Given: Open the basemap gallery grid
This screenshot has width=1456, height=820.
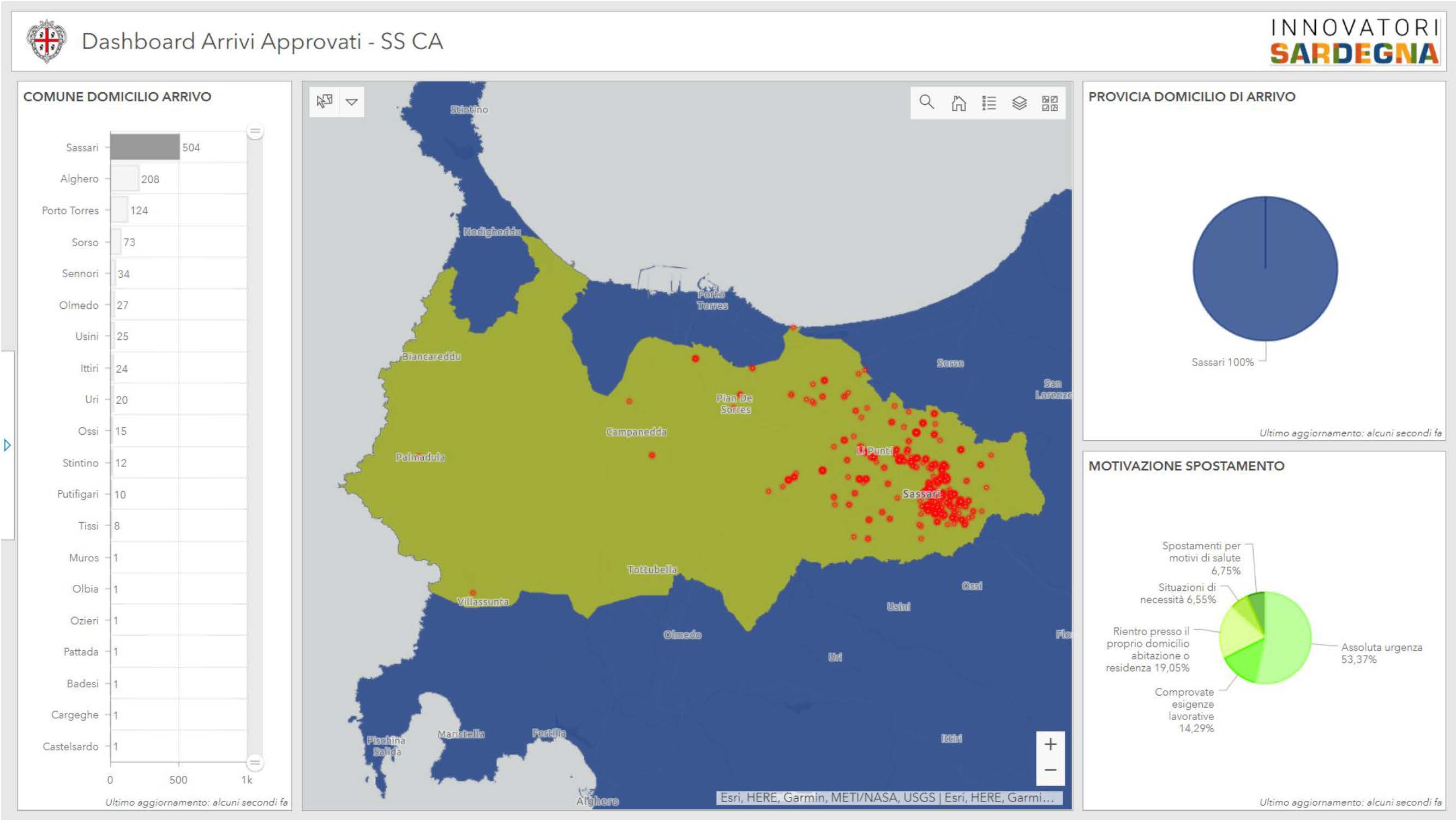Looking at the screenshot, I should (1050, 103).
